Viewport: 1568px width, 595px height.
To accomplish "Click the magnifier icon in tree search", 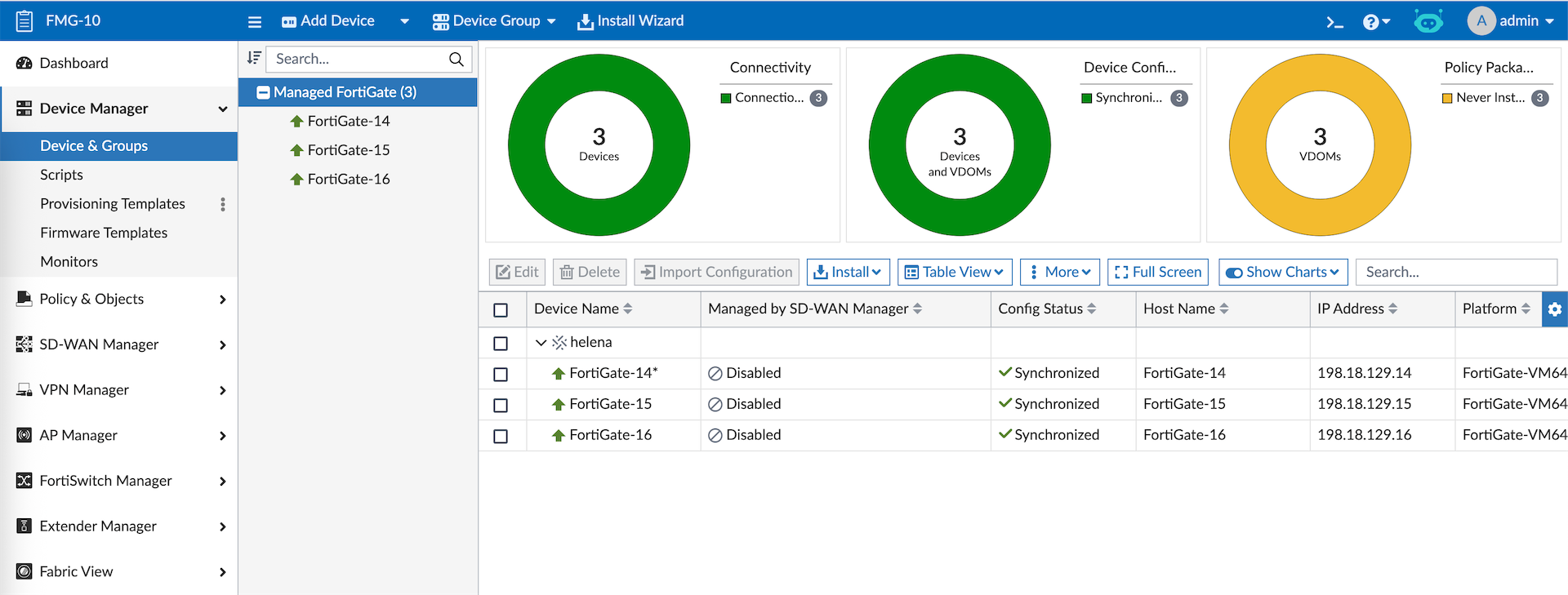I will click(457, 59).
